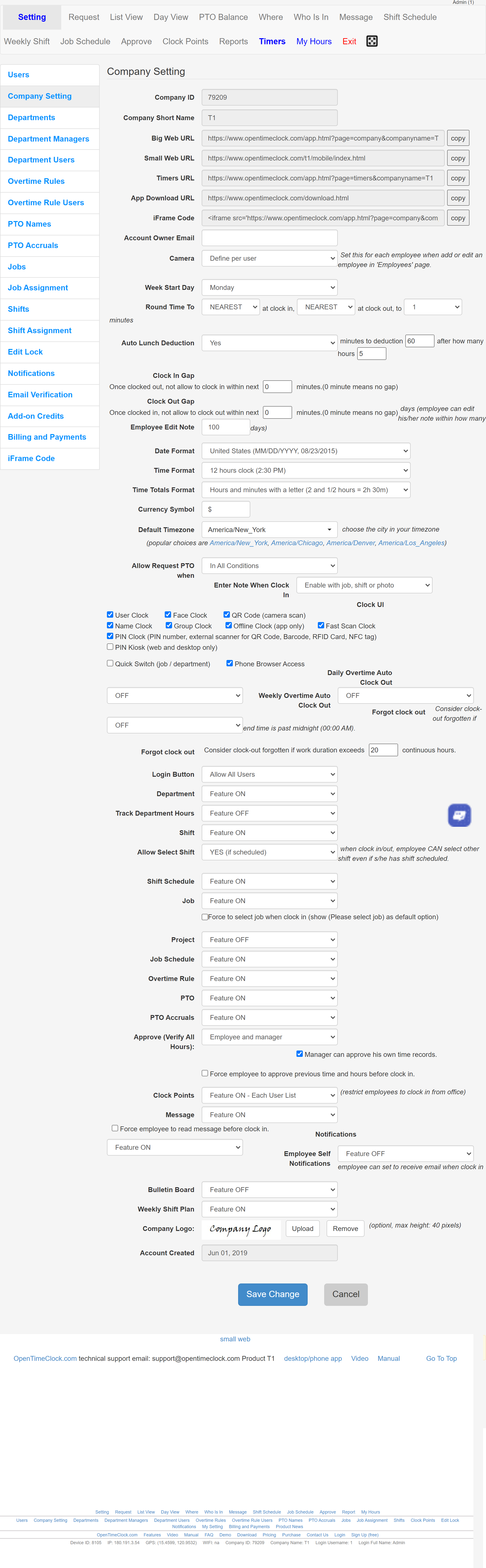
Task: Select Users in the sidebar
Action: coord(50,75)
